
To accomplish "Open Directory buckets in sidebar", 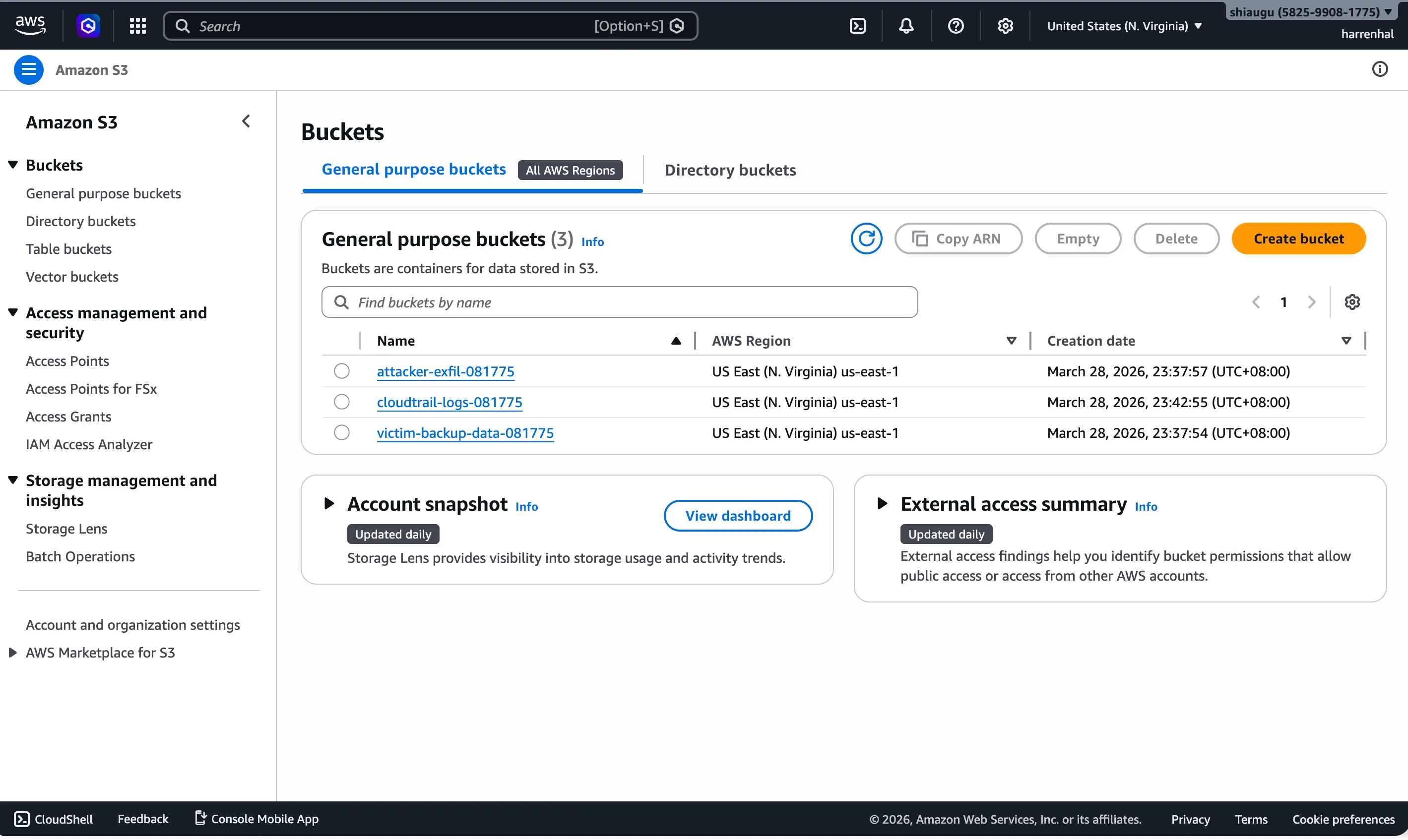I will [81, 221].
